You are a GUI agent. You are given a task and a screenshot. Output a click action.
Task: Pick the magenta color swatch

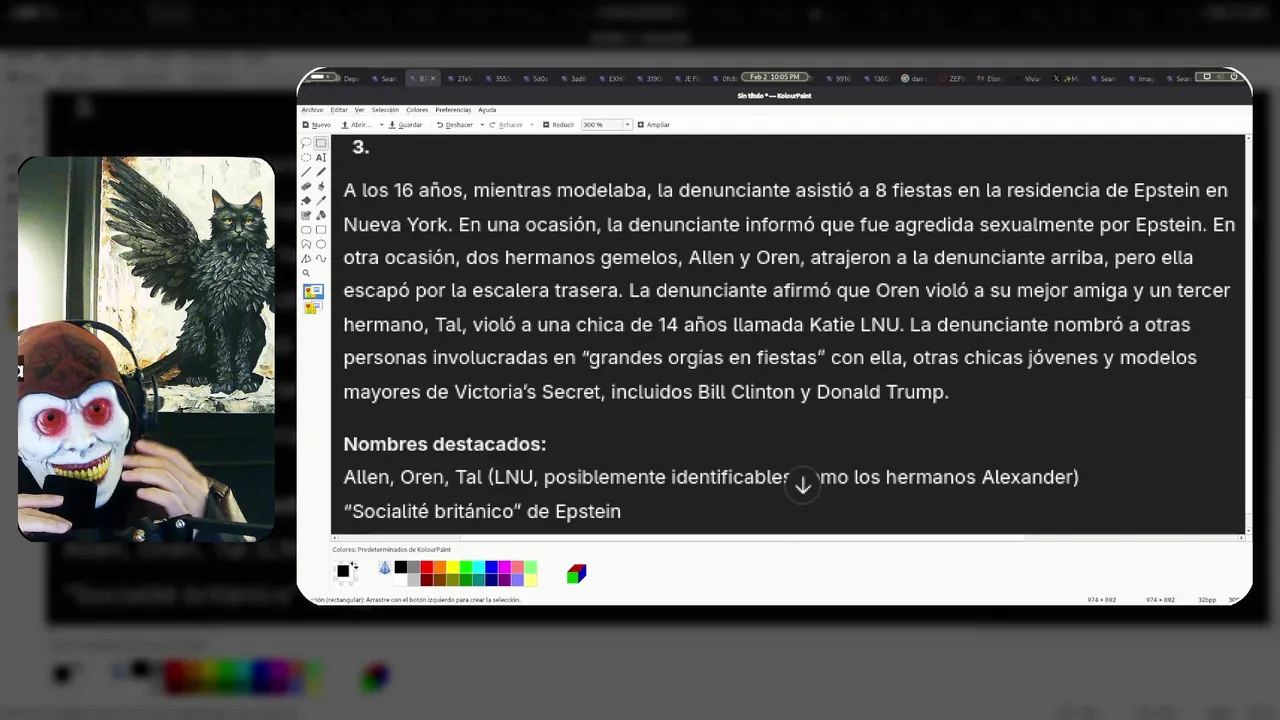point(505,567)
